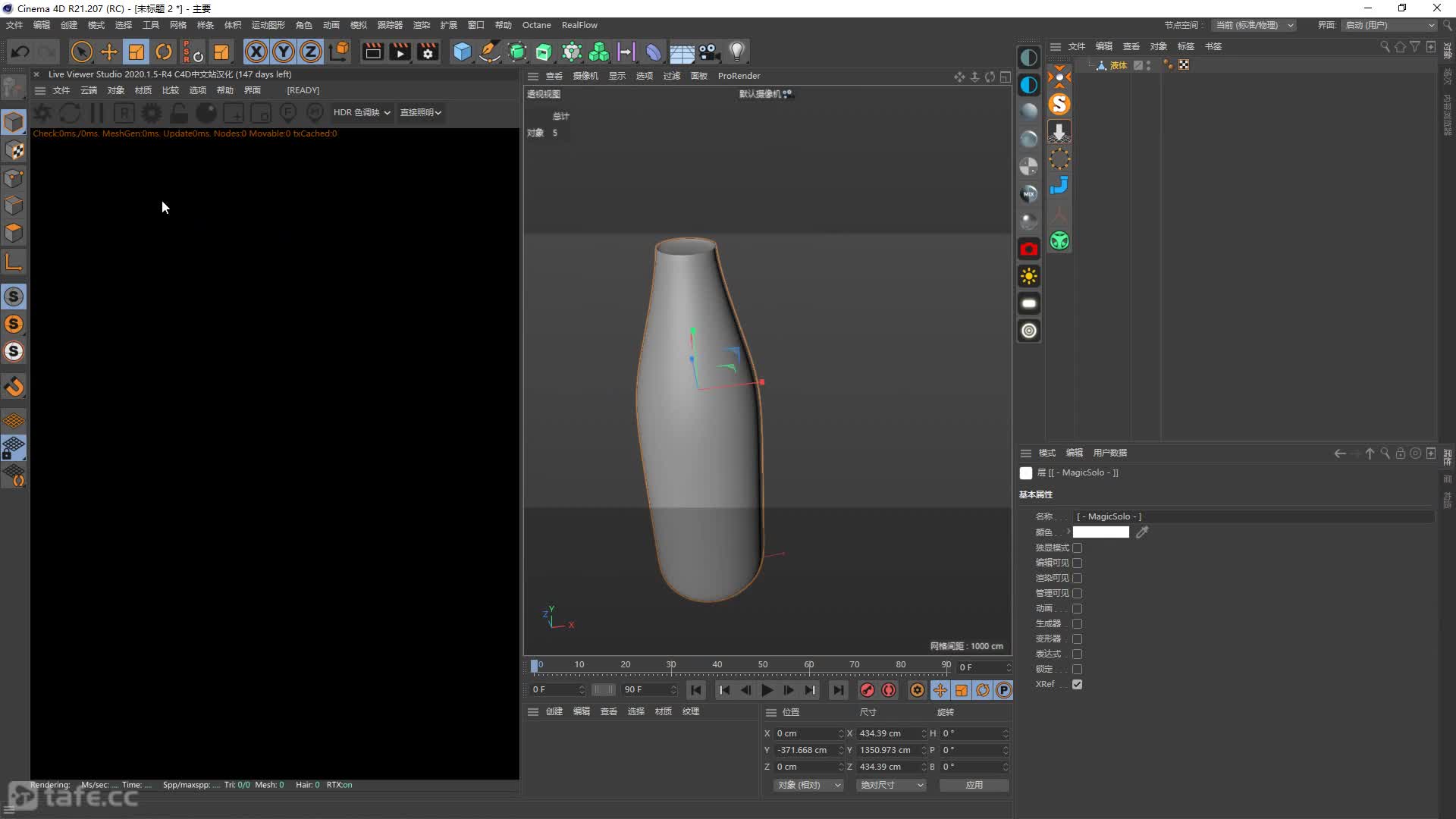The height and width of the screenshot is (819, 1456).
Task: Activate the Rotate tool
Action: tap(164, 52)
